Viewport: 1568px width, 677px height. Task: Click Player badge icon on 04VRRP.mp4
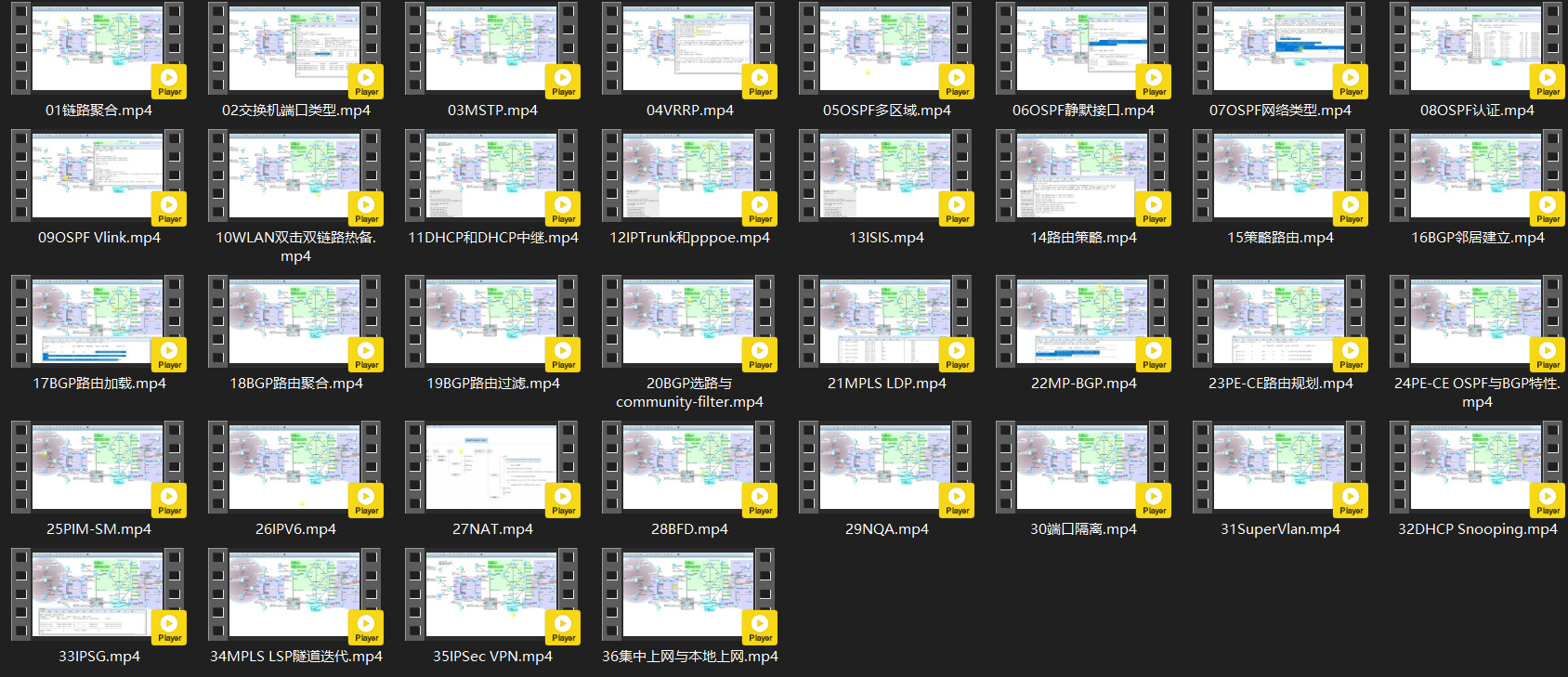point(760,82)
